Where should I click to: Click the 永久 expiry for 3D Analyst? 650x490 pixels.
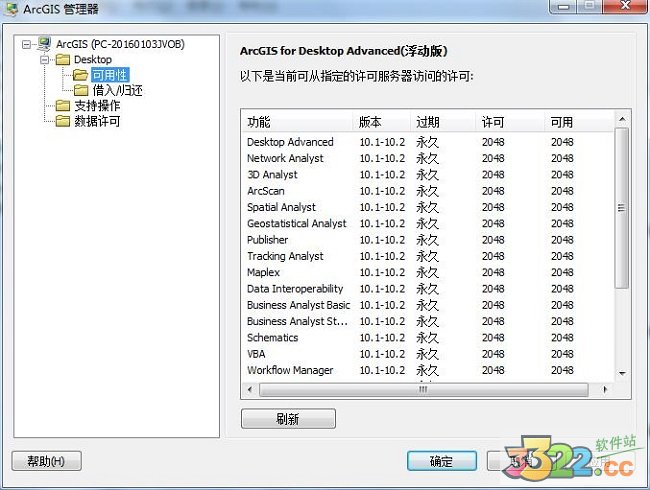click(427, 175)
